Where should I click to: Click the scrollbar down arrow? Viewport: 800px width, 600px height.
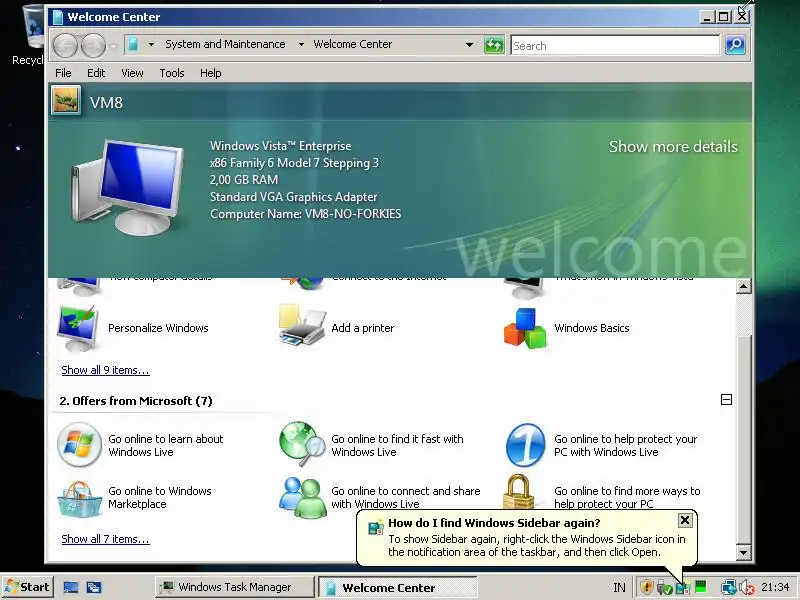[743, 552]
